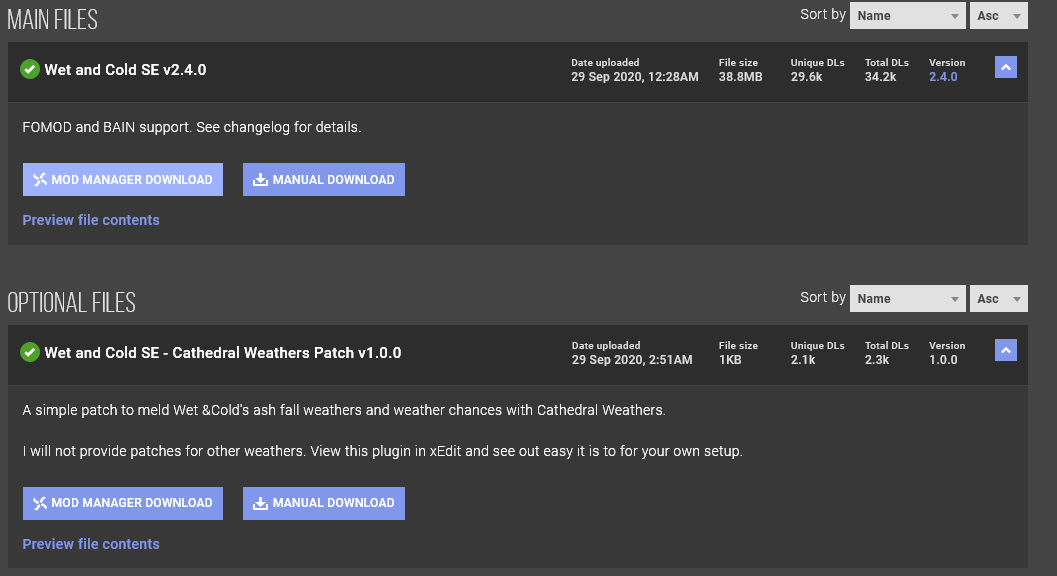This screenshot has height=576, width=1057.
Task: Start Mod Manager Download for Cathedral Weathers Patch
Action: tap(123, 503)
